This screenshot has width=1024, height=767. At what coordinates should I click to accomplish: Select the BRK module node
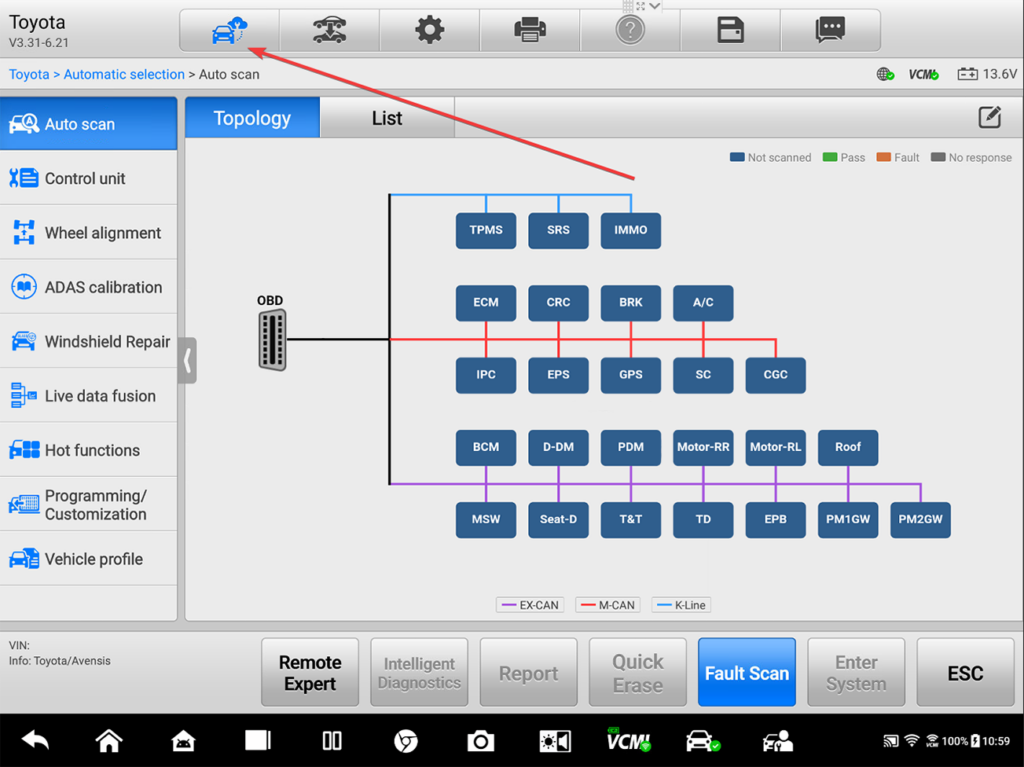click(631, 302)
